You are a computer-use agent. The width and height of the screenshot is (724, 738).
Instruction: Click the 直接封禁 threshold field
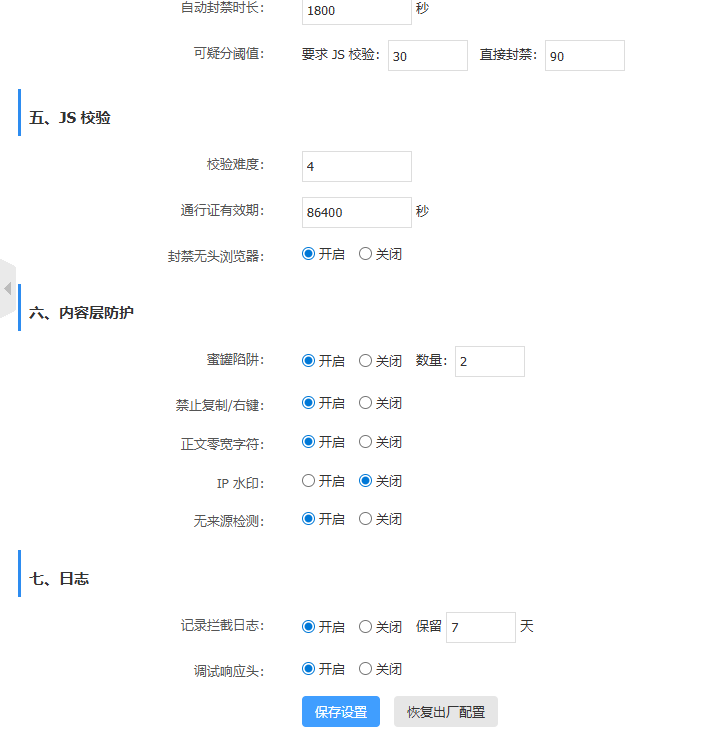click(585, 56)
